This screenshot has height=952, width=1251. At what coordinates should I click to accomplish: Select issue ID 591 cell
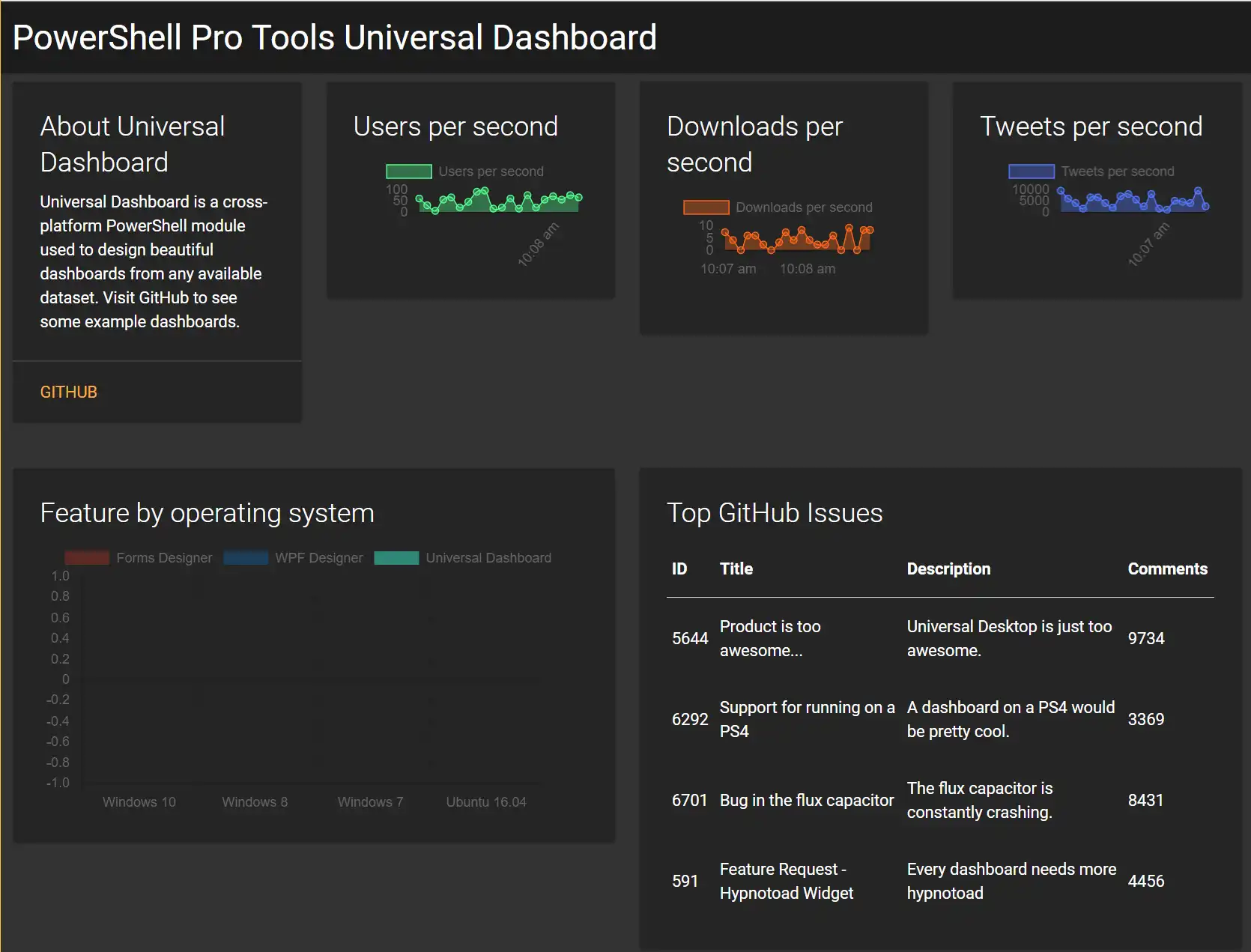pos(685,881)
